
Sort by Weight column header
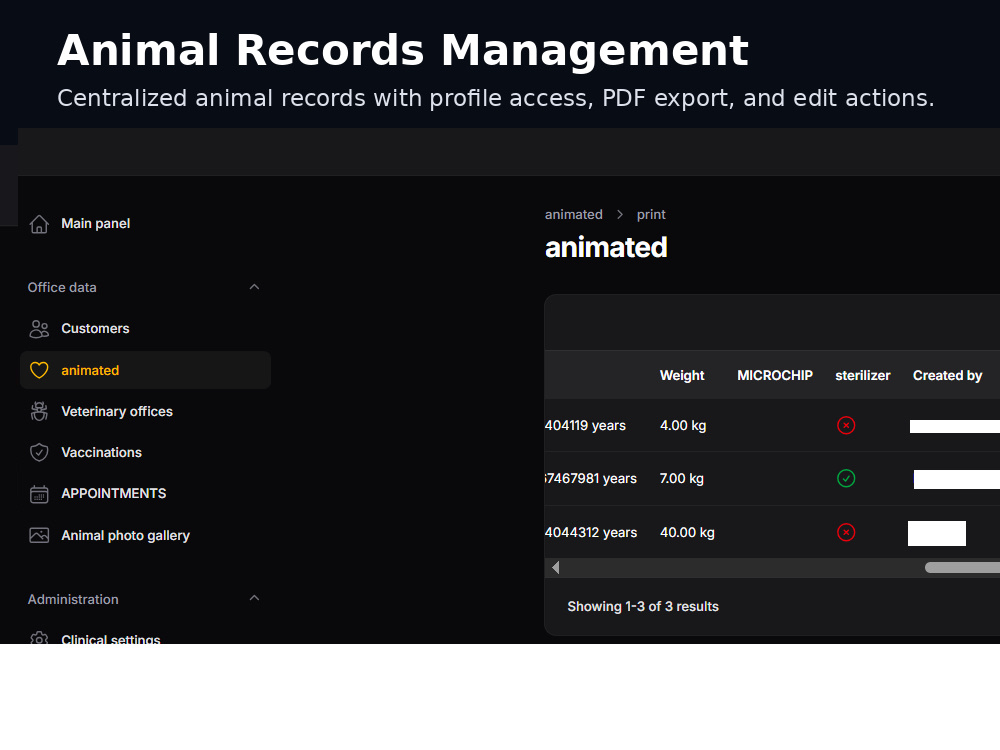click(682, 376)
